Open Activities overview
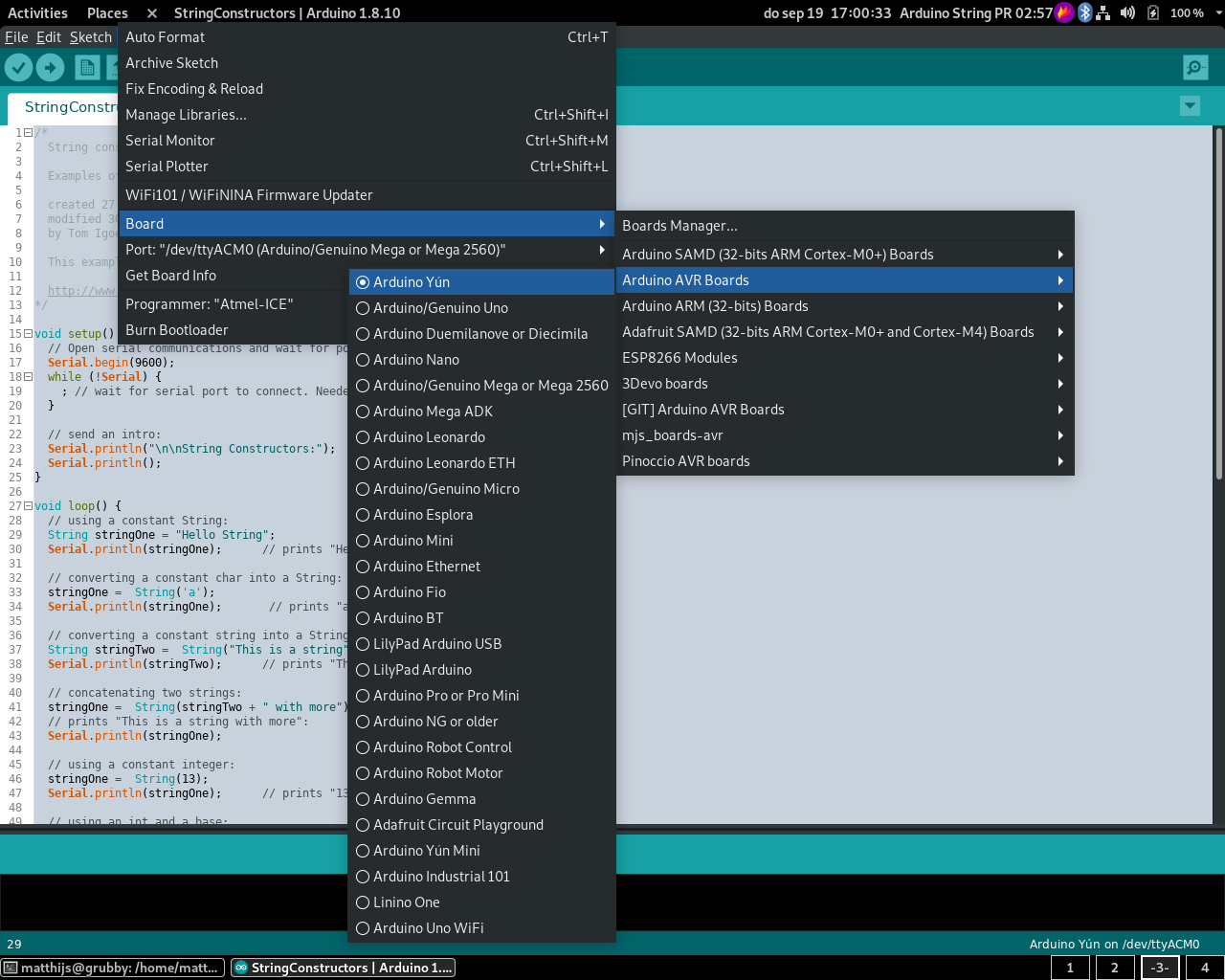 tap(37, 12)
